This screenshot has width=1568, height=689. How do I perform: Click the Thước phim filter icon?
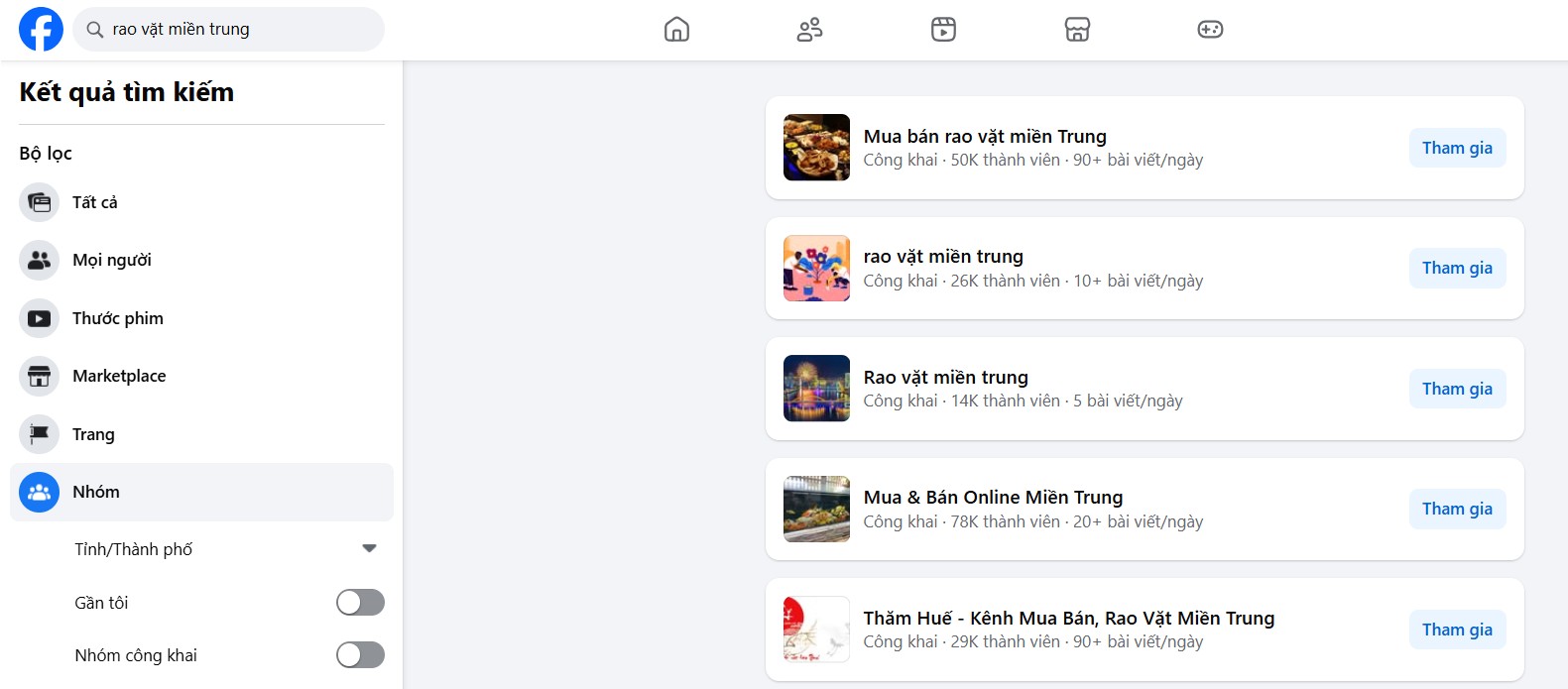[x=38, y=318]
